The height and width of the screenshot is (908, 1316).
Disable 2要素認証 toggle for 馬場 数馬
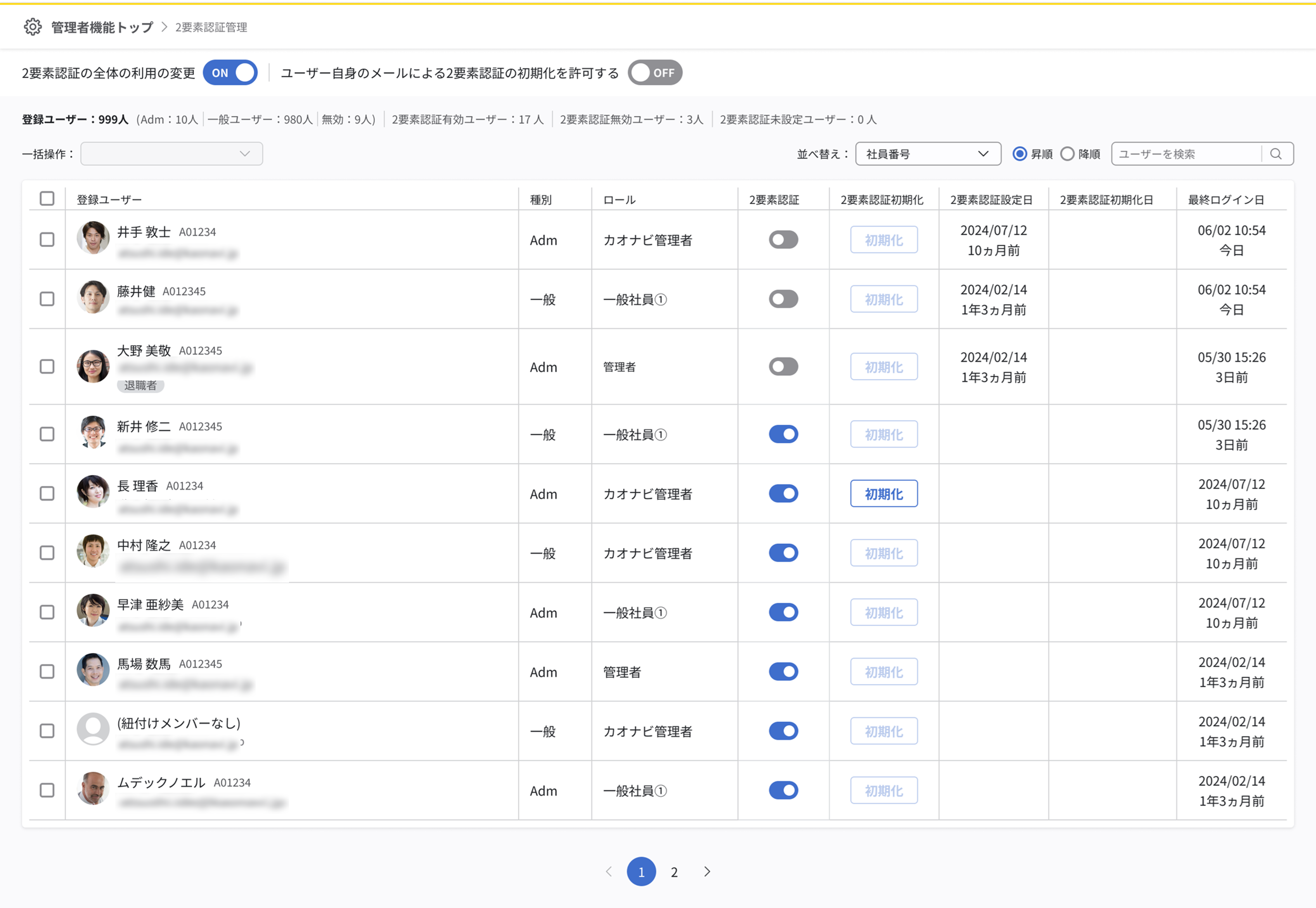pos(783,671)
